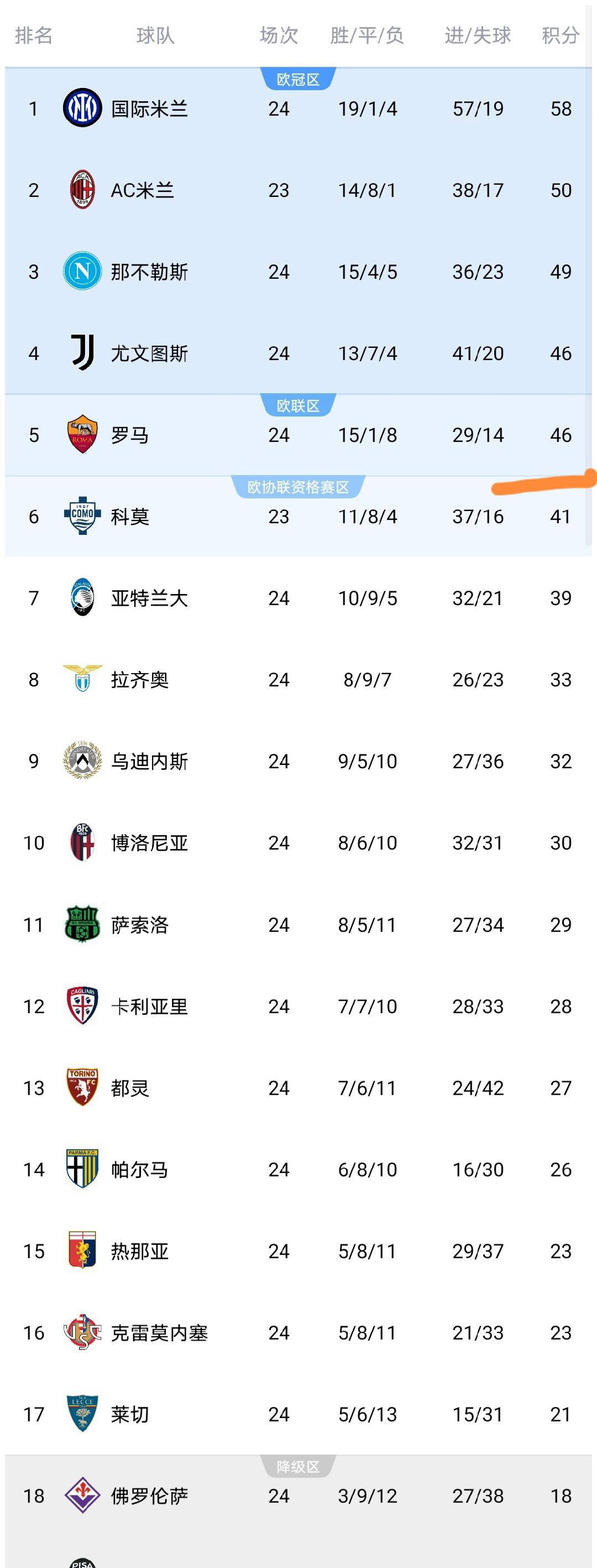Click the Inter Milan club crest
597x1568 pixels.
point(82,108)
